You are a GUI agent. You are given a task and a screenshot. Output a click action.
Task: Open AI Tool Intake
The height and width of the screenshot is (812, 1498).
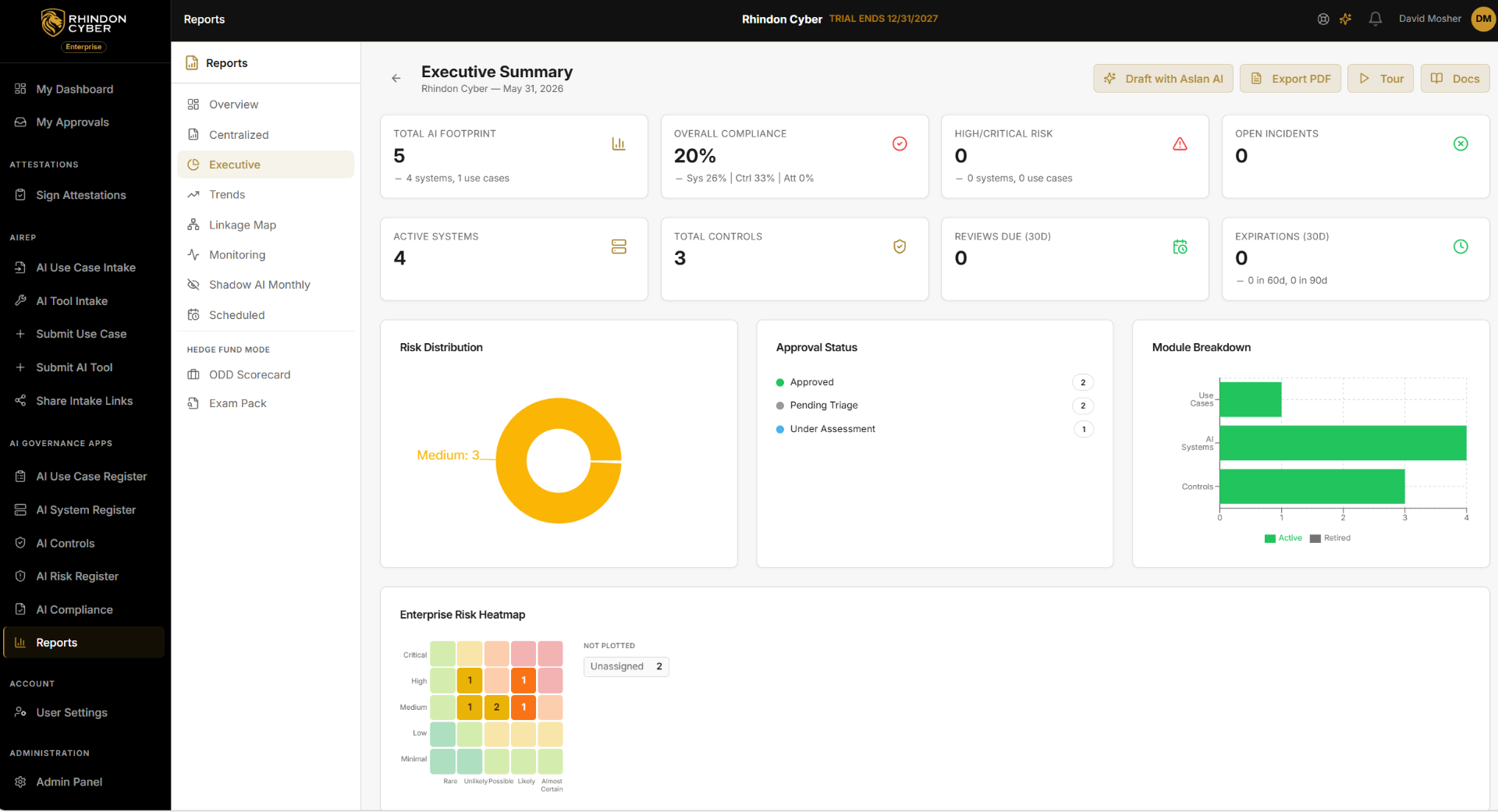click(84, 301)
